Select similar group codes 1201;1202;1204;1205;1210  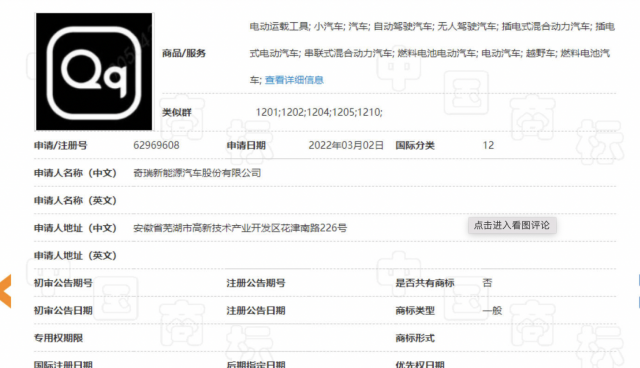tap(319, 112)
